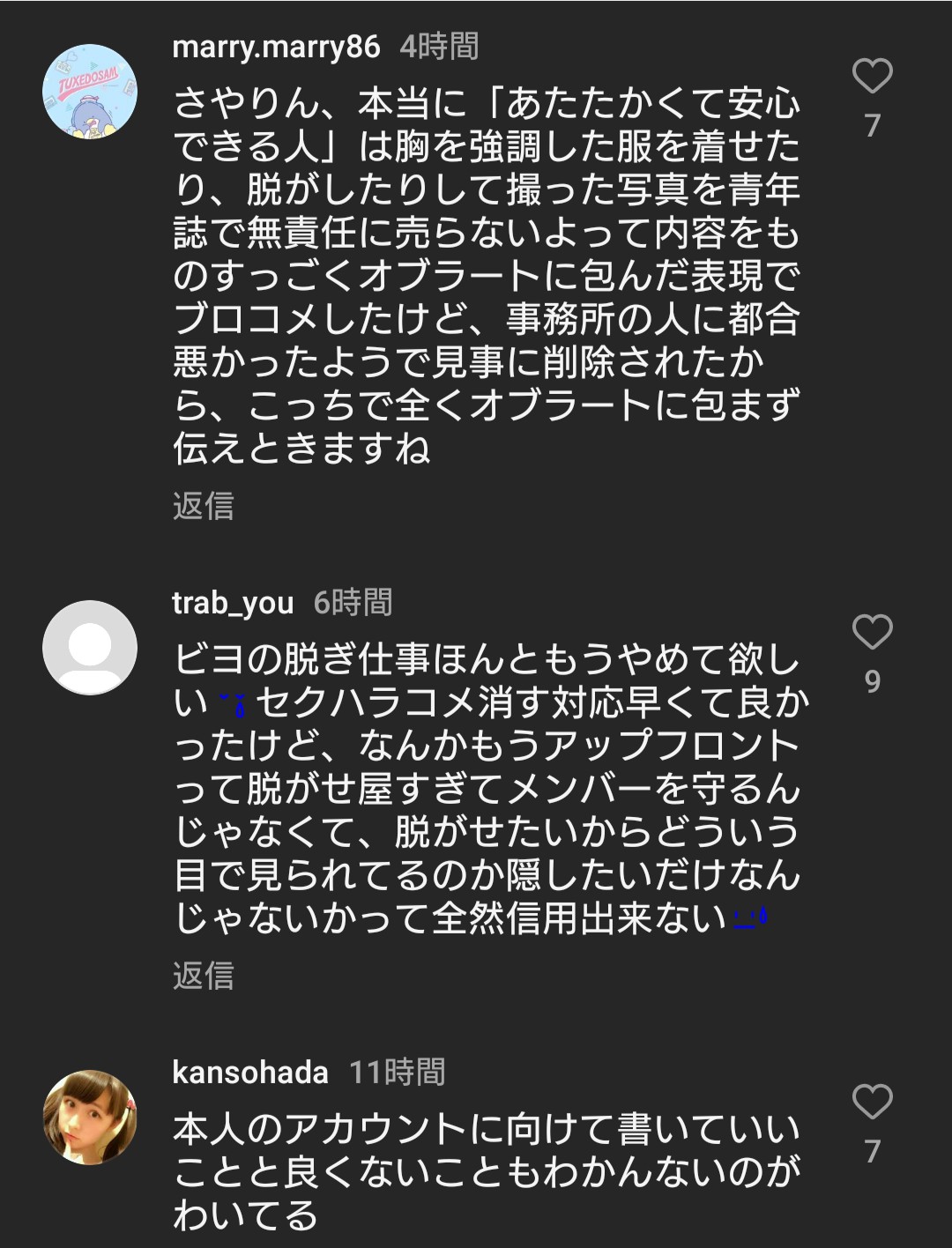Click the 6時間 timestamp
Screen dimensions: 952x1248
point(353,603)
